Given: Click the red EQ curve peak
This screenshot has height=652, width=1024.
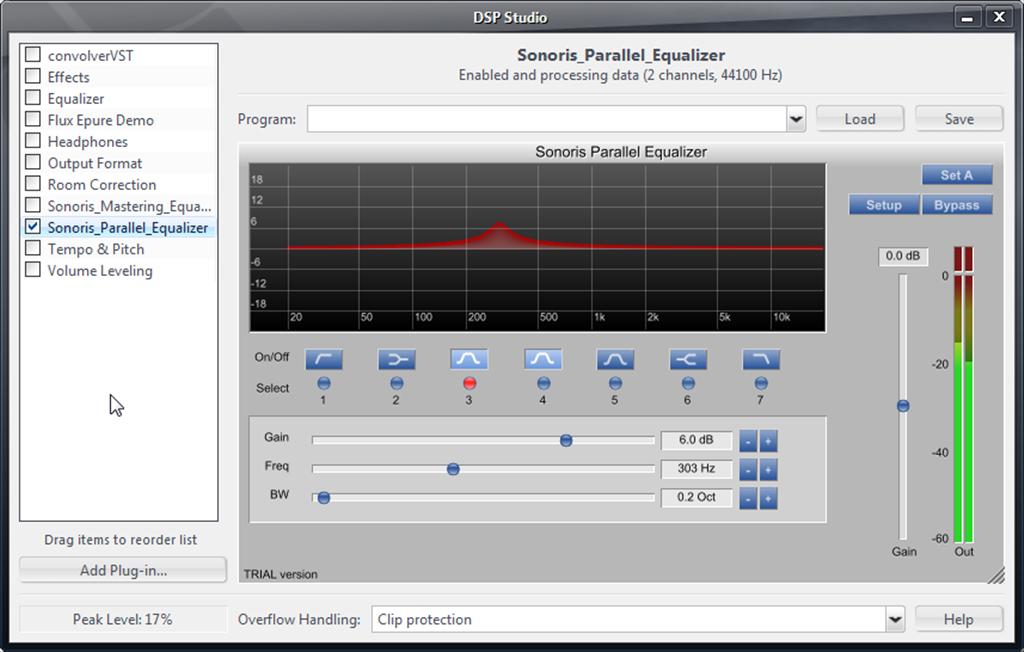Looking at the screenshot, I should point(499,224).
